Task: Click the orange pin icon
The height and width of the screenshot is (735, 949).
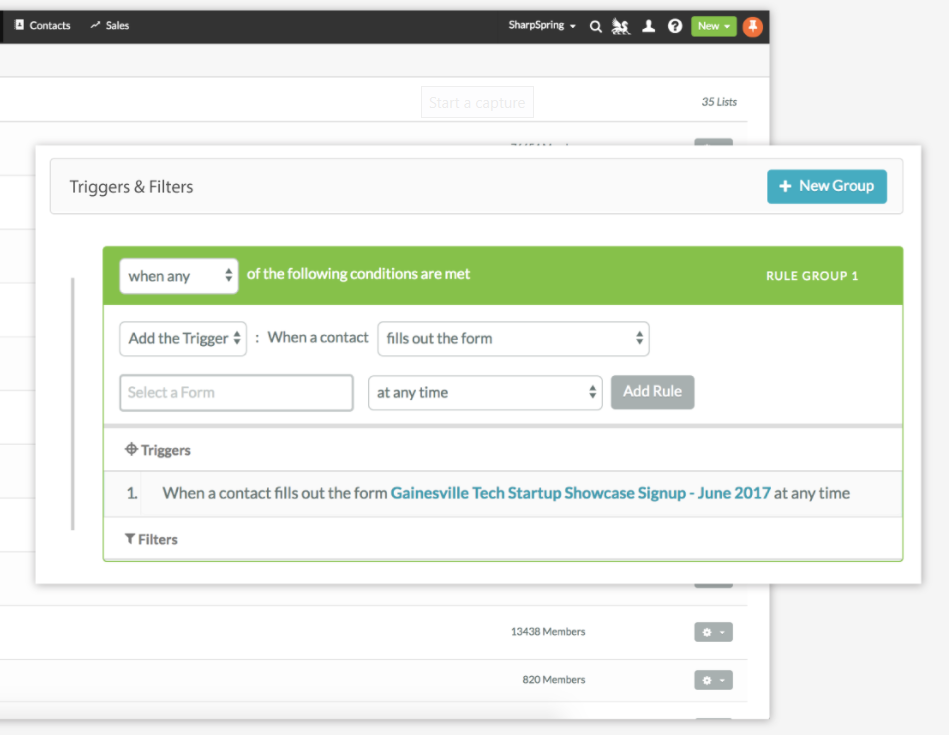Action: pyautogui.click(x=752, y=26)
